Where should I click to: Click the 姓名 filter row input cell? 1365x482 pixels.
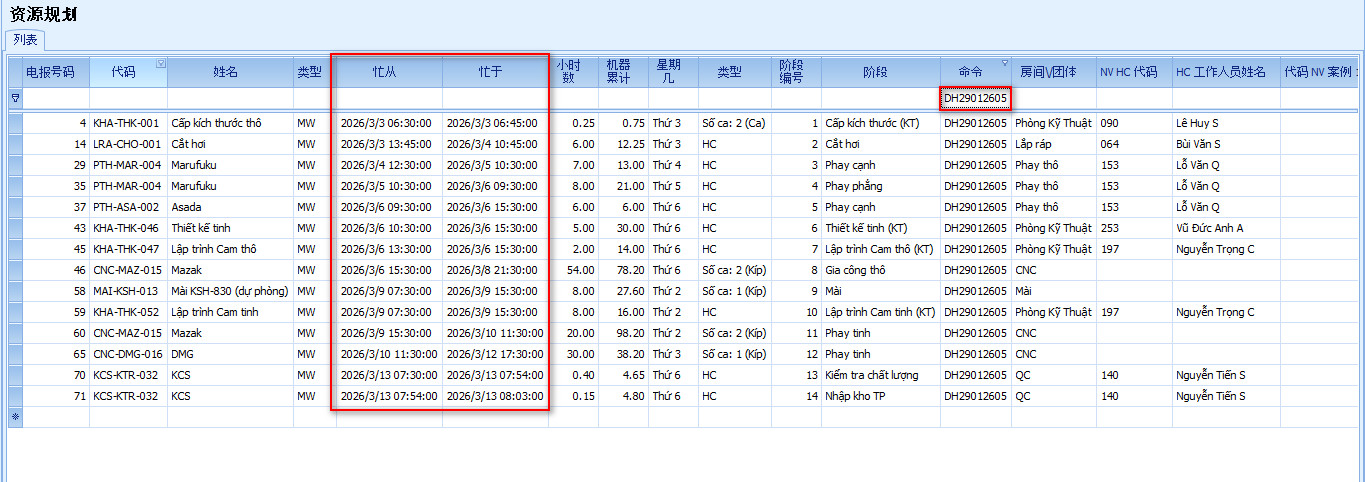coord(230,98)
